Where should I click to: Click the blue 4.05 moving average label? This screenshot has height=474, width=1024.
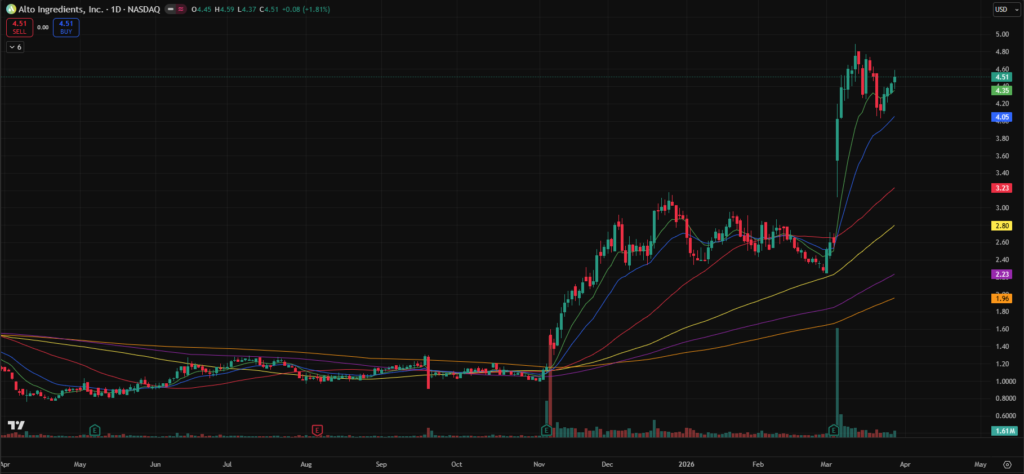pos(1001,117)
